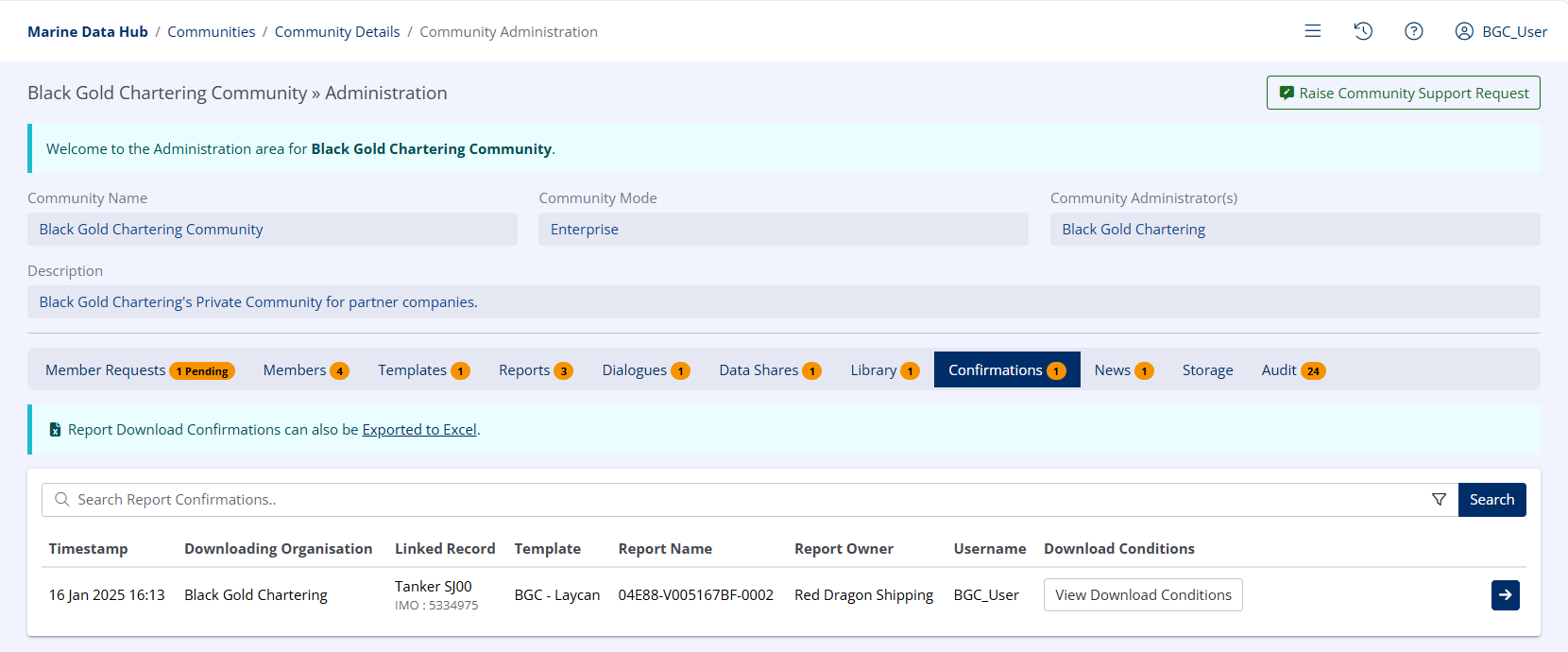Click the BGC_User profile icon
Image resolution: width=1568 pixels, height=652 pixels.
pyautogui.click(x=1464, y=31)
